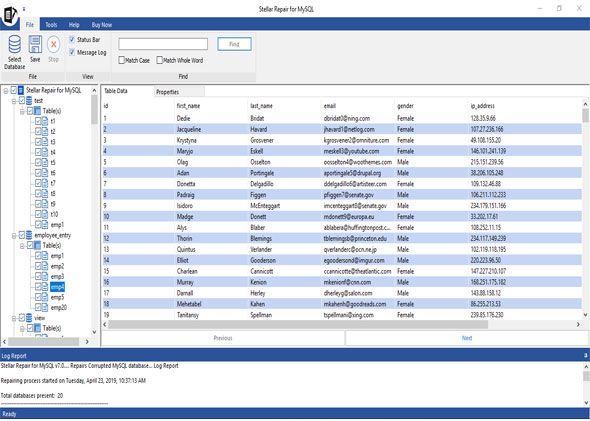Uncheck the Status Bar checkbox
This screenshot has width=590, height=421.
pos(72,39)
